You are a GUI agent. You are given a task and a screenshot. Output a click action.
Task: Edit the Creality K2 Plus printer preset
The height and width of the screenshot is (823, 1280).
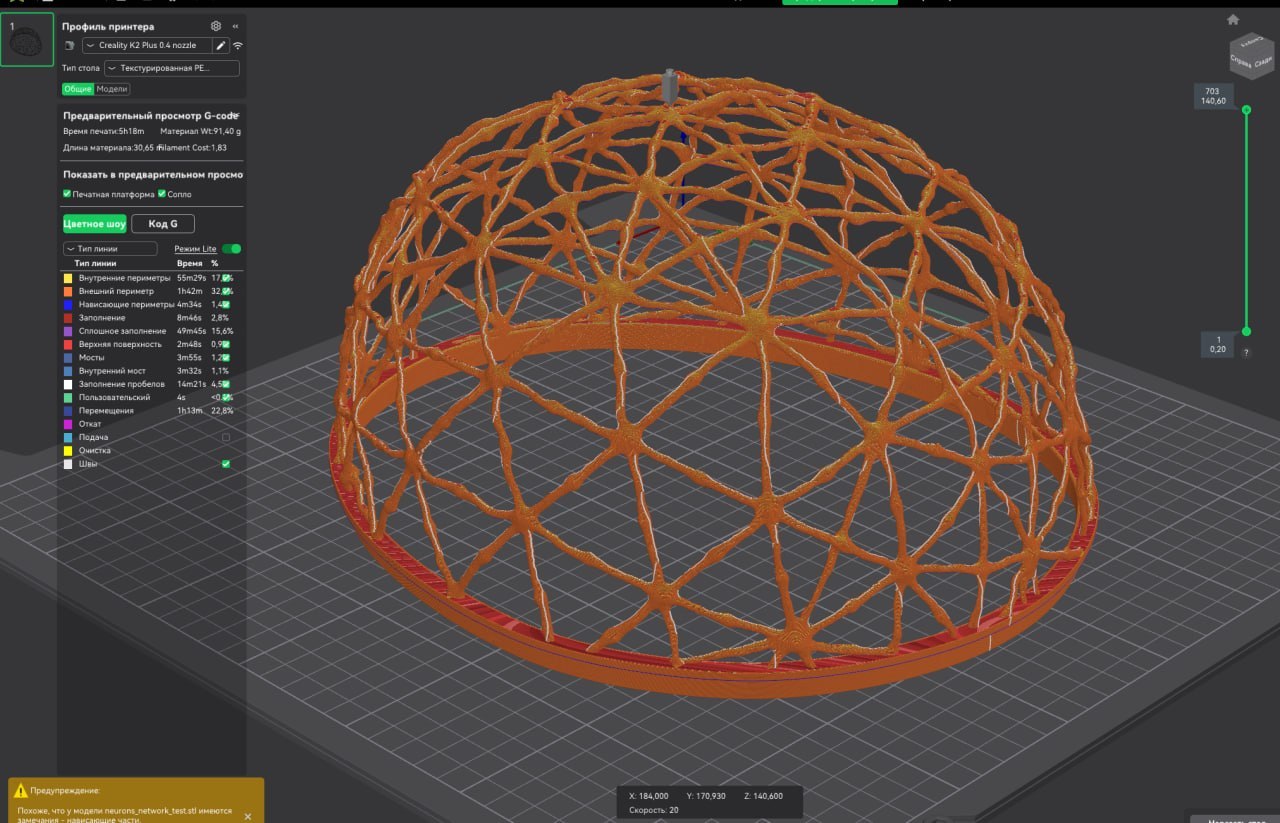coord(221,46)
